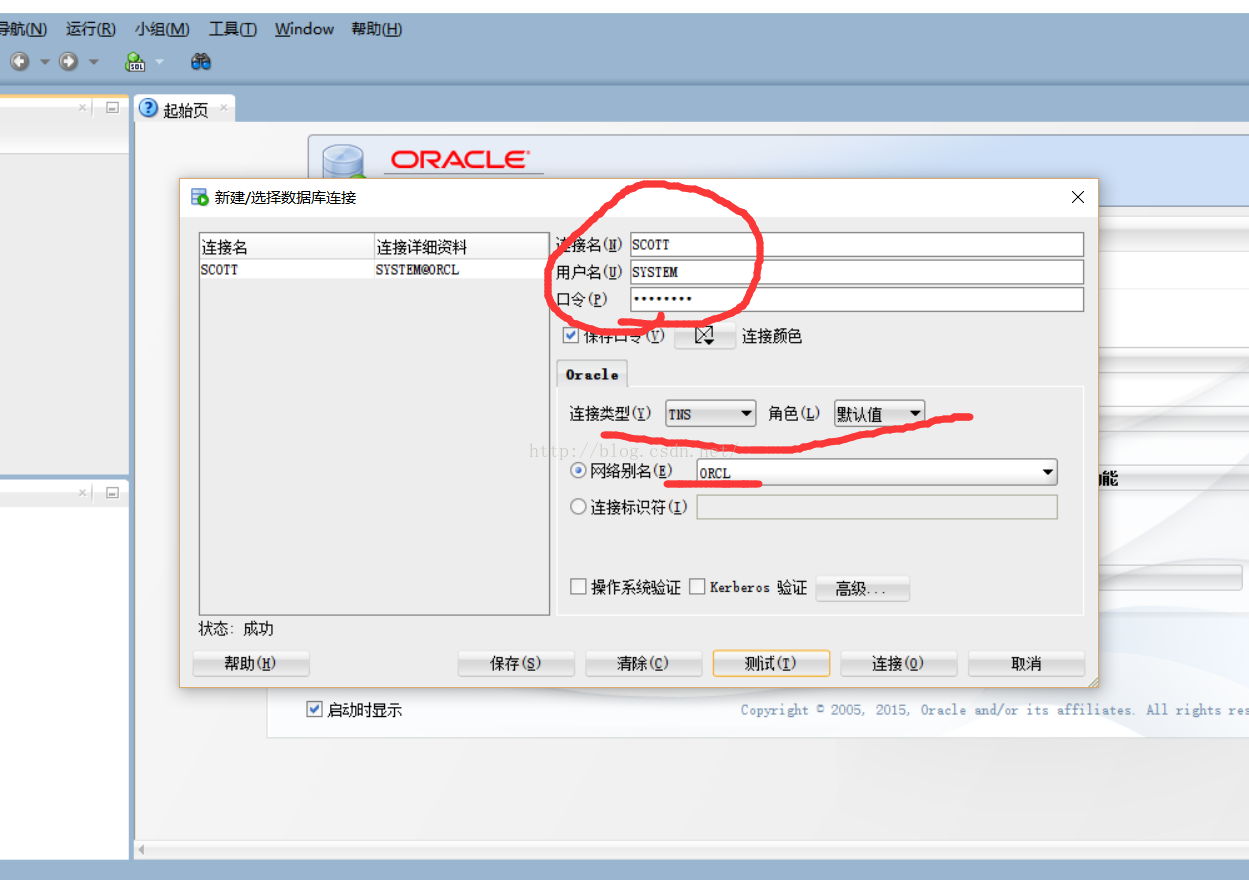Click the 帮助(H) button
Image resolution: width=1249 pixels, height=880 pixels.
251,664
